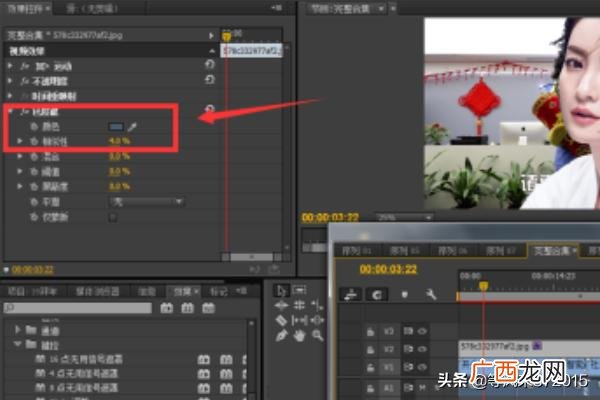Show or hide timeline view arrow
This screenshot has width=600, height=400.
[211, 36]
